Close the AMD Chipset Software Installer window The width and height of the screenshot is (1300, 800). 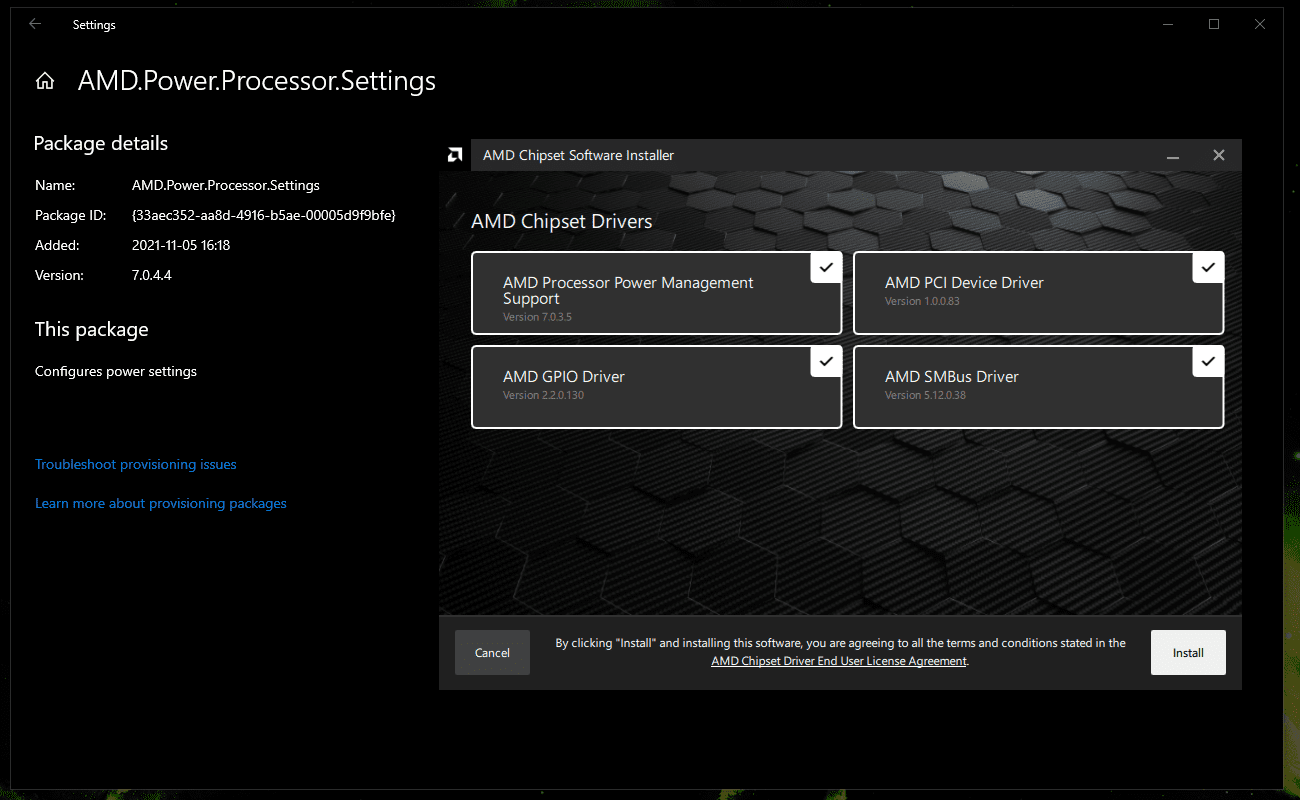1218,155
